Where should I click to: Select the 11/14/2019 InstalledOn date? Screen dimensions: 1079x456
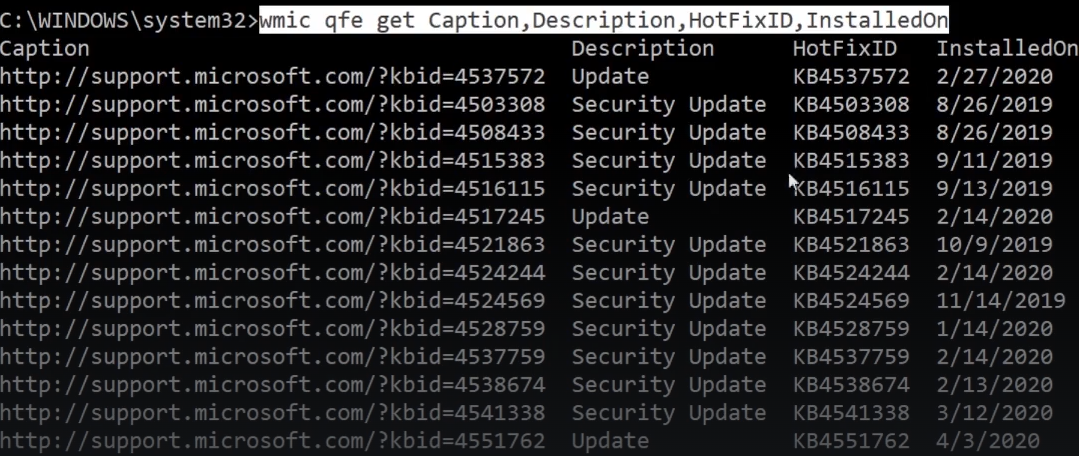tap(1001, 300)
